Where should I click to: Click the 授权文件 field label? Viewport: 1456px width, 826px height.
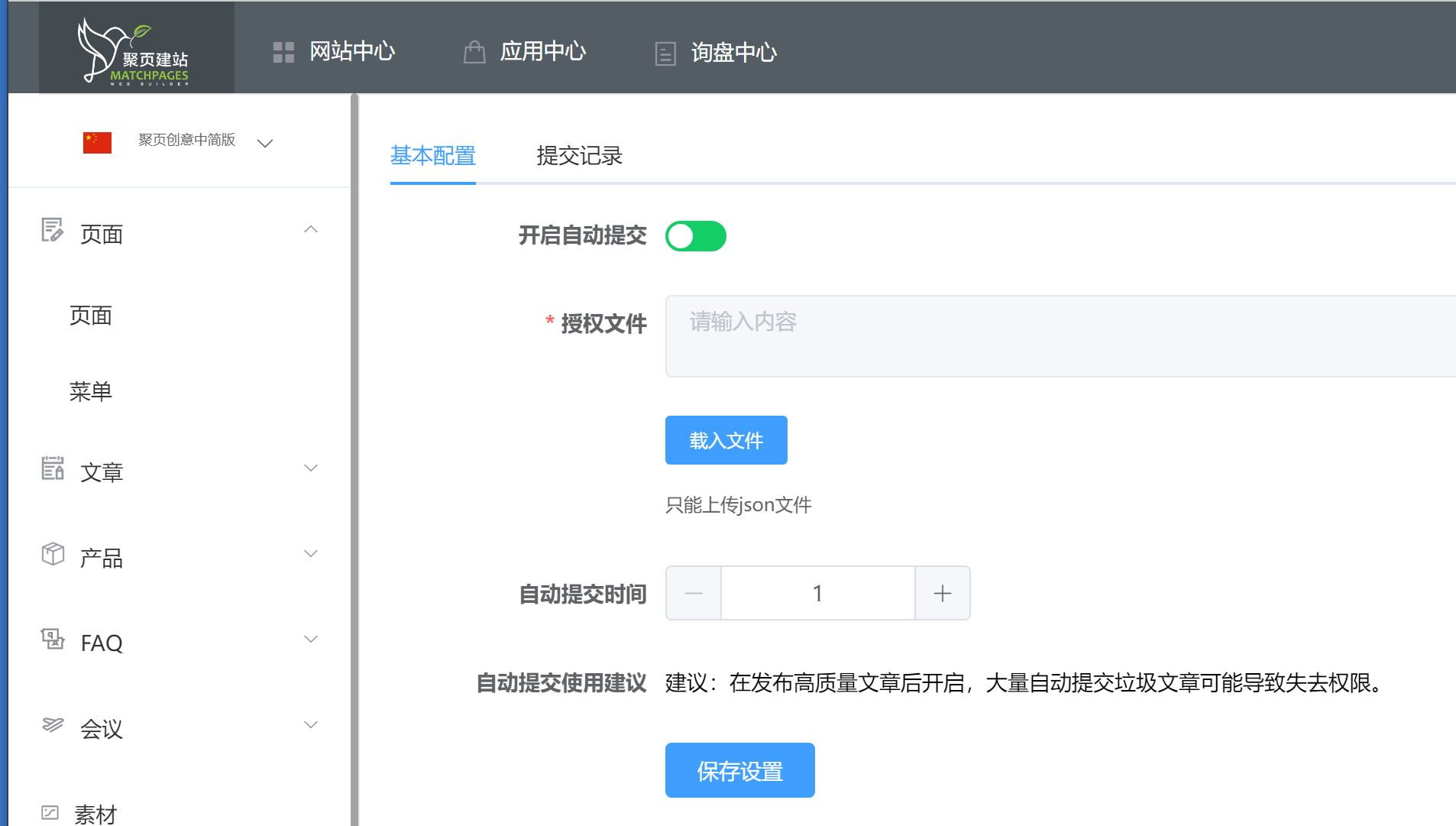604,324
